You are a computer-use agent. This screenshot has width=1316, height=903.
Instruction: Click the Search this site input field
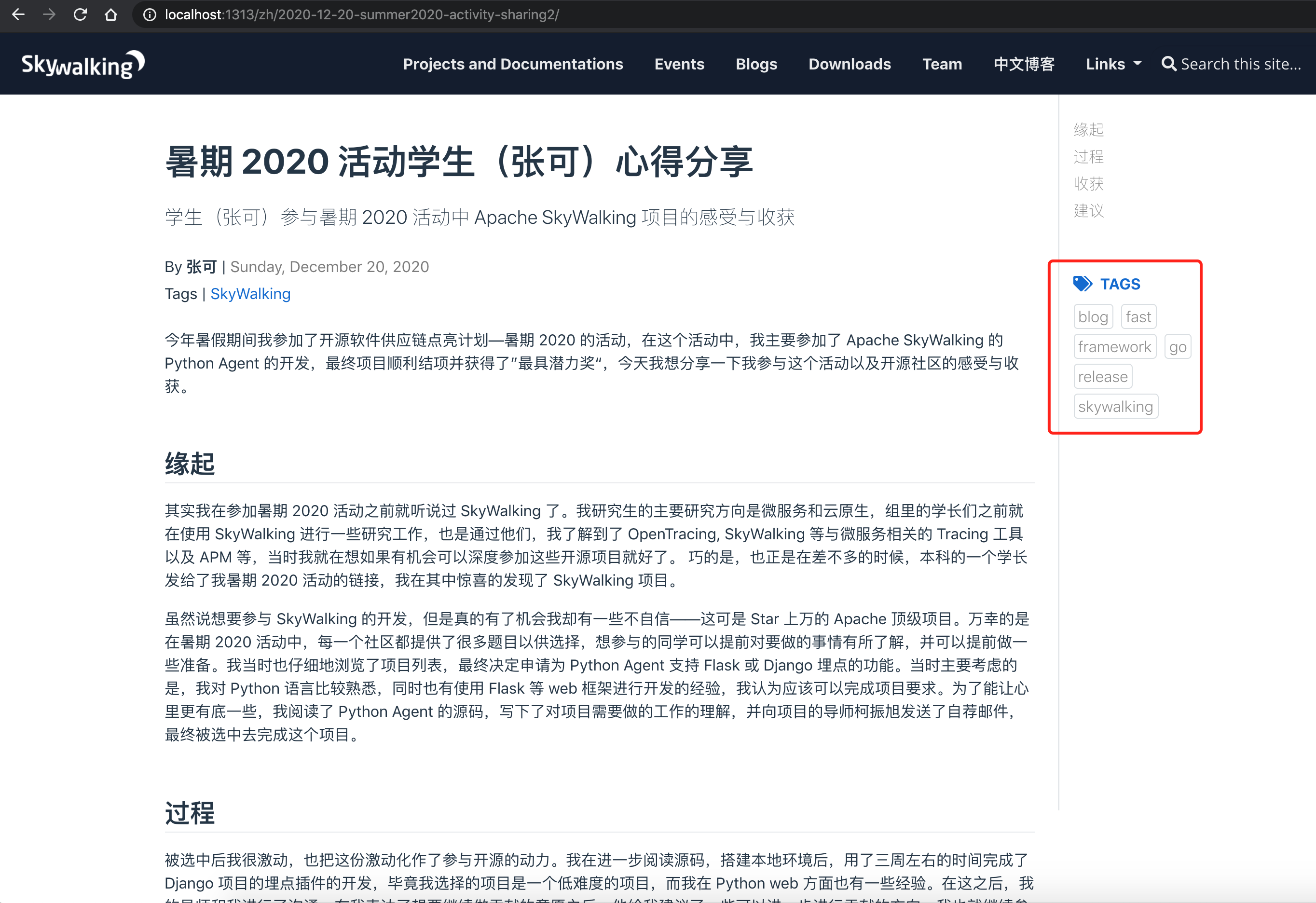1240,64
